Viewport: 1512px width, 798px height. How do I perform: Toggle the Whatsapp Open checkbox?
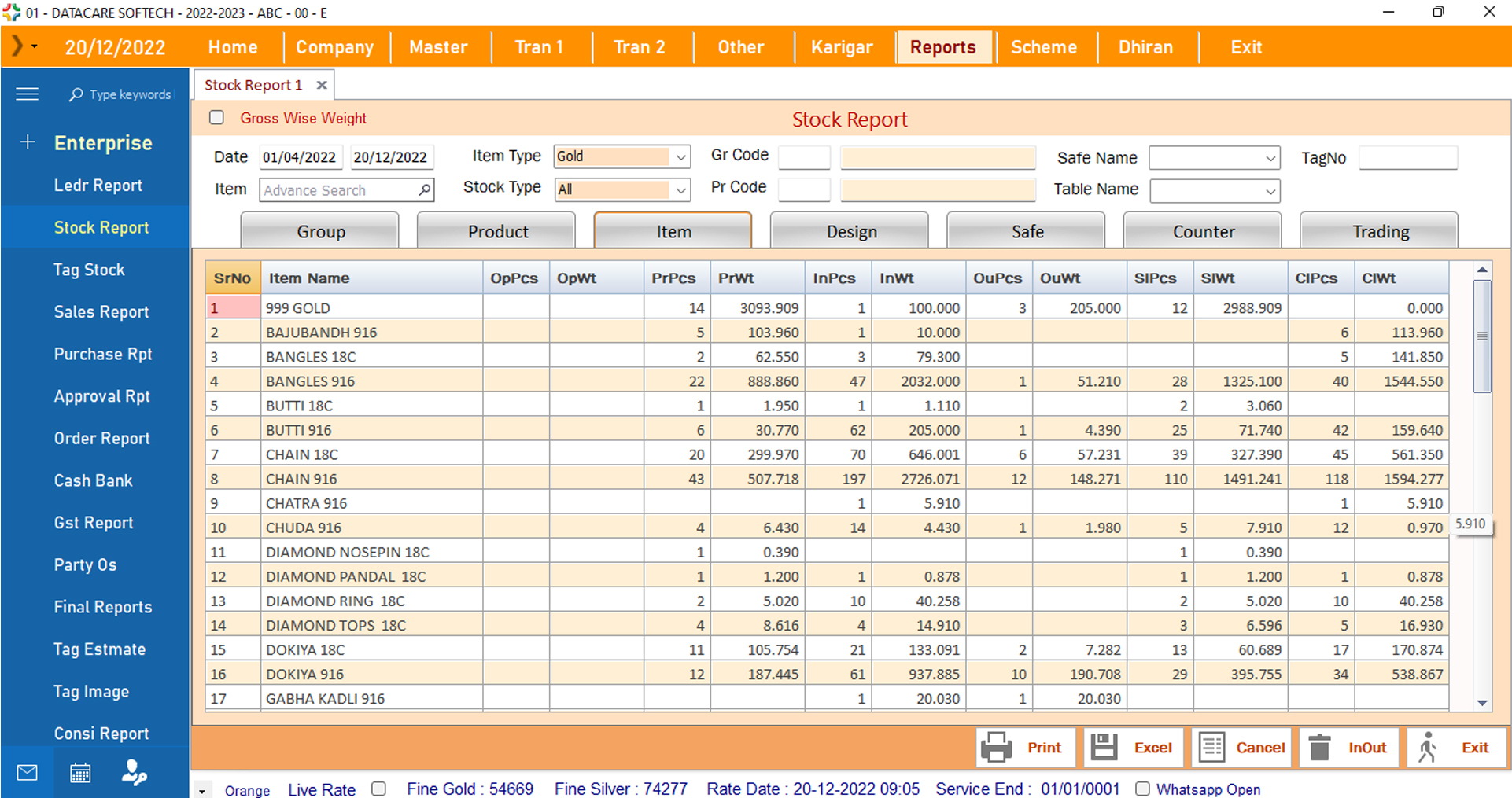[x=1142, y=789]
